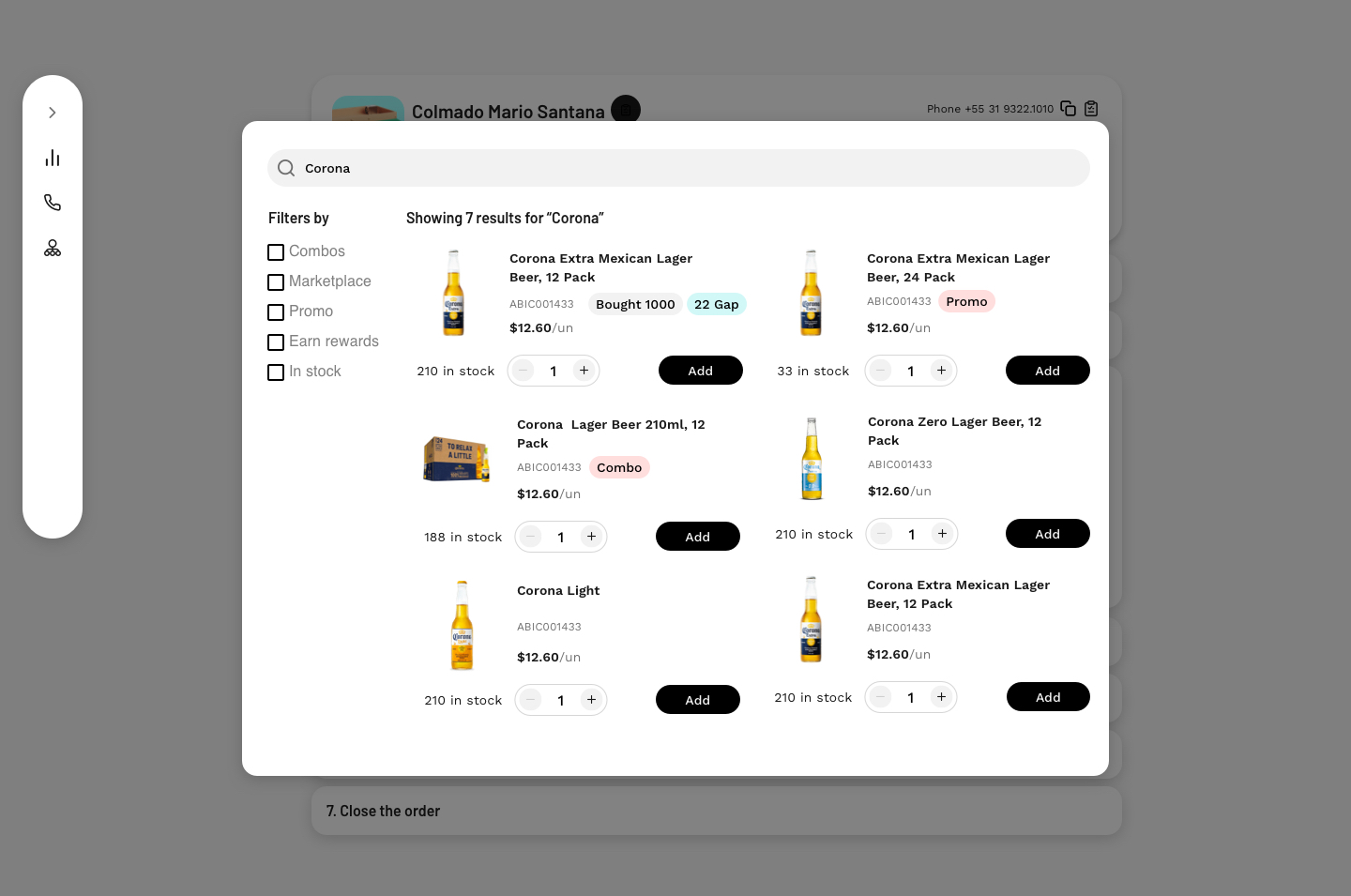Viewport: 1351px width, 896px height.
Task: Click the 188 in stock label
Action: pyautogui.click(x=463, y=537)
